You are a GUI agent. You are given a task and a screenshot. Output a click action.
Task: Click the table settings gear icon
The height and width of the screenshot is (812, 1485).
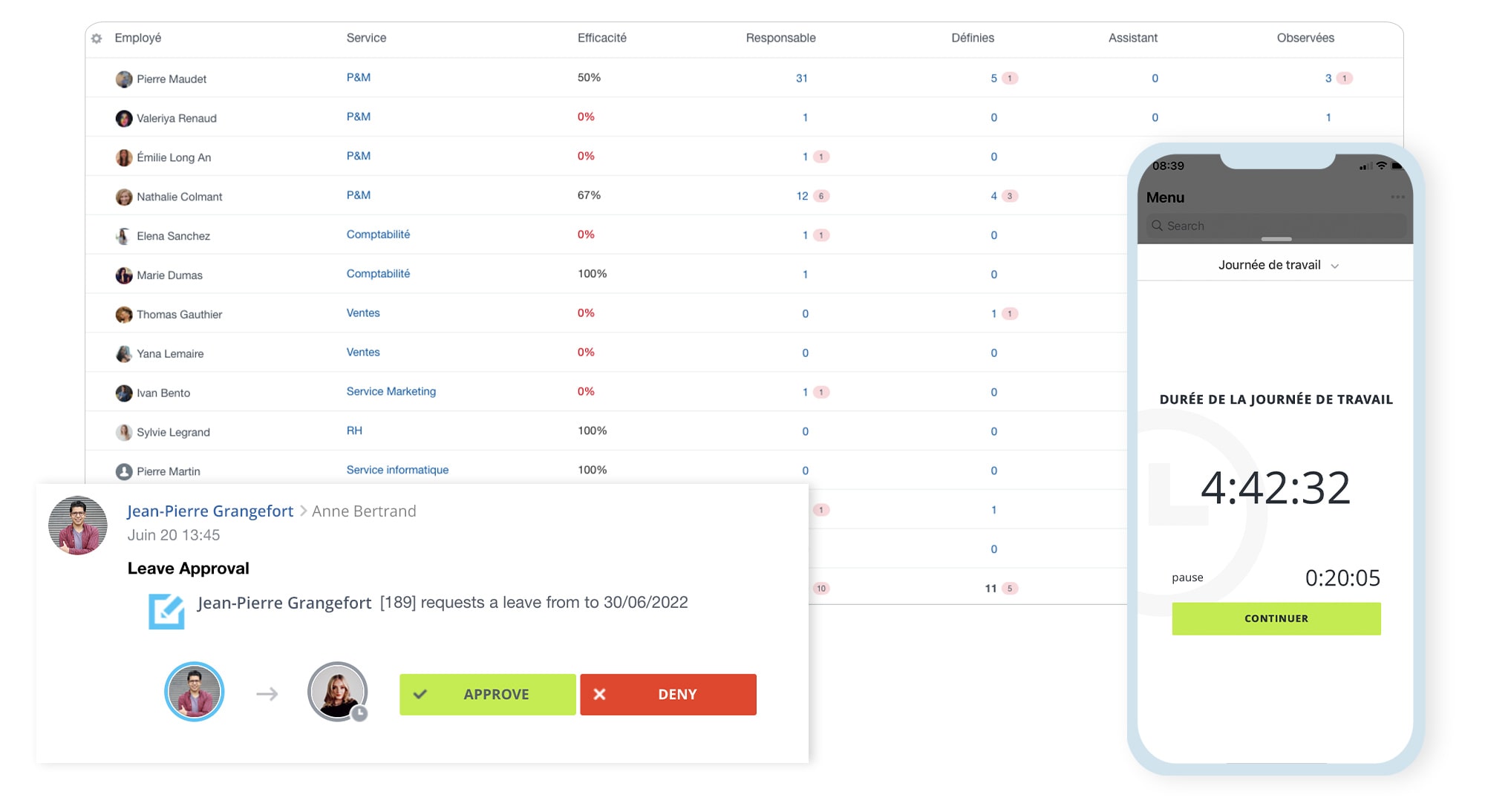97,39
